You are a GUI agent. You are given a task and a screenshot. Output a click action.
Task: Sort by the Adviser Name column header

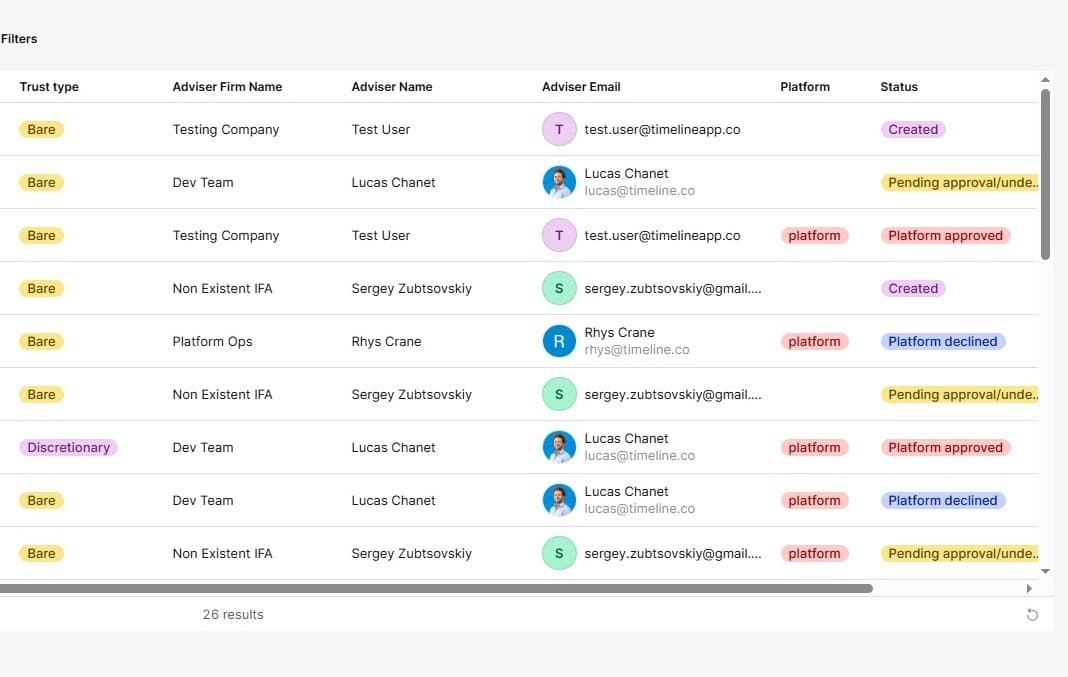[x=392, y=86]
